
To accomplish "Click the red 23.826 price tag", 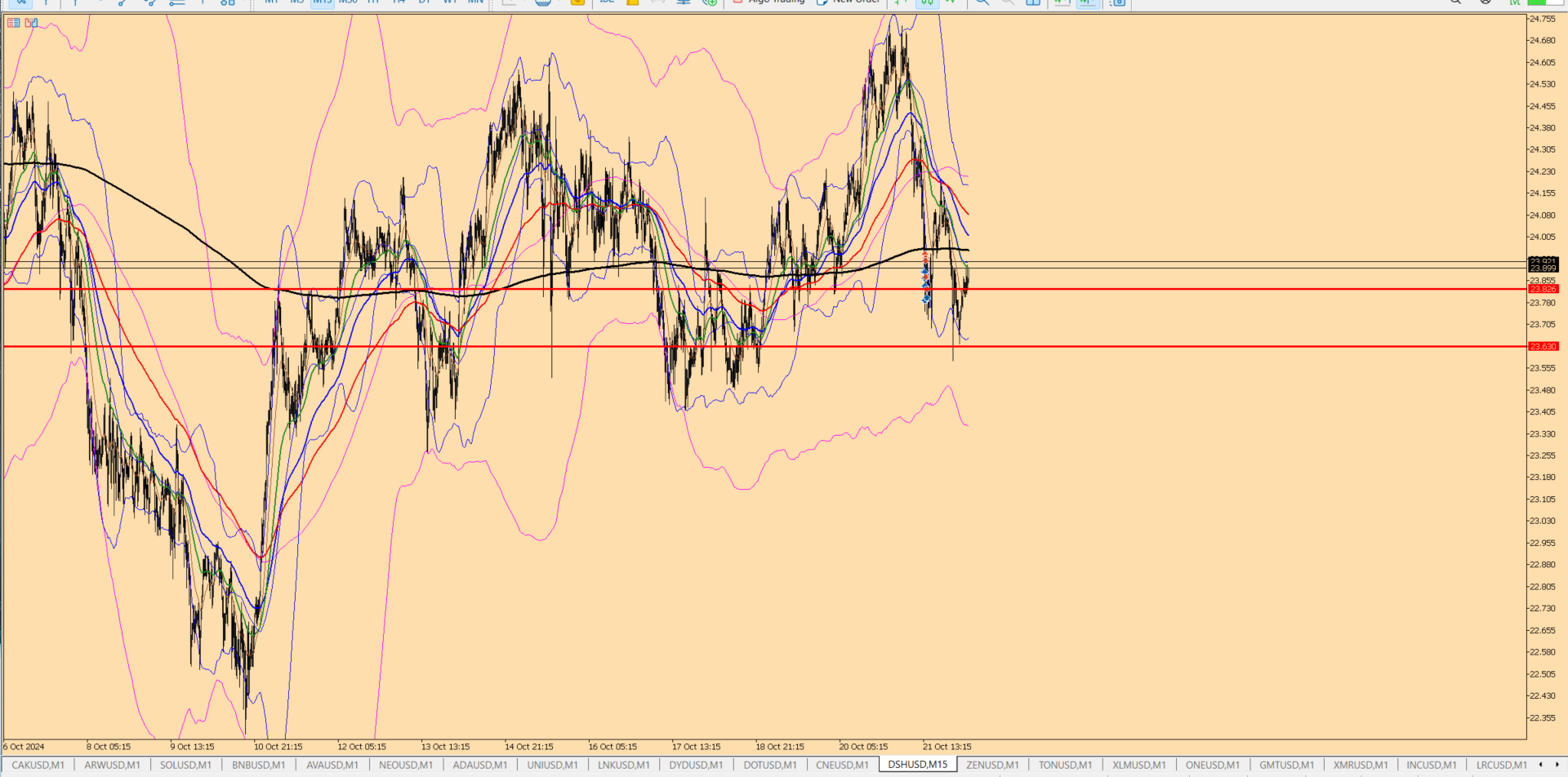I will 1543,289.
